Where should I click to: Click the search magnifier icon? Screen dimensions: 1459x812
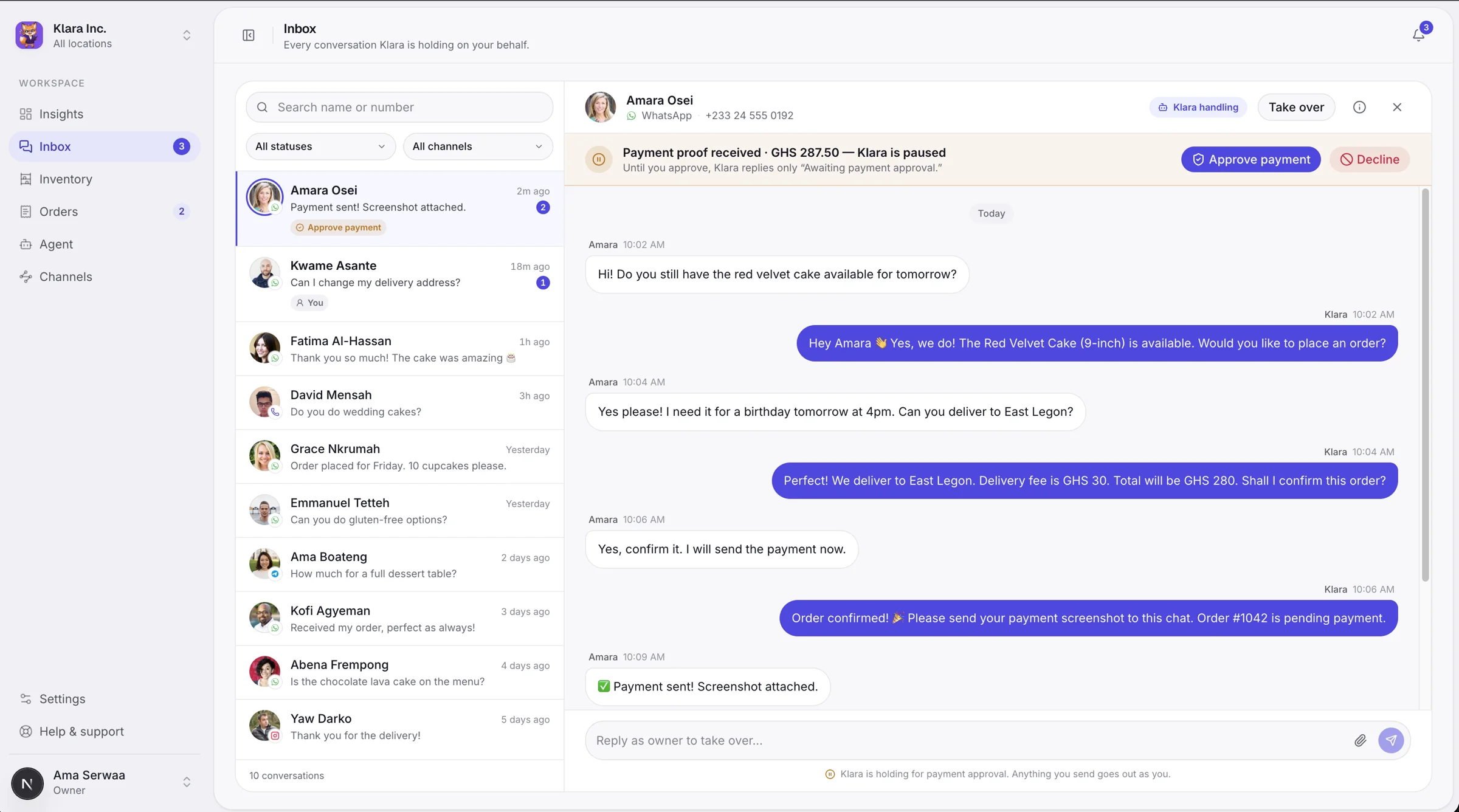tap(262, 107)
